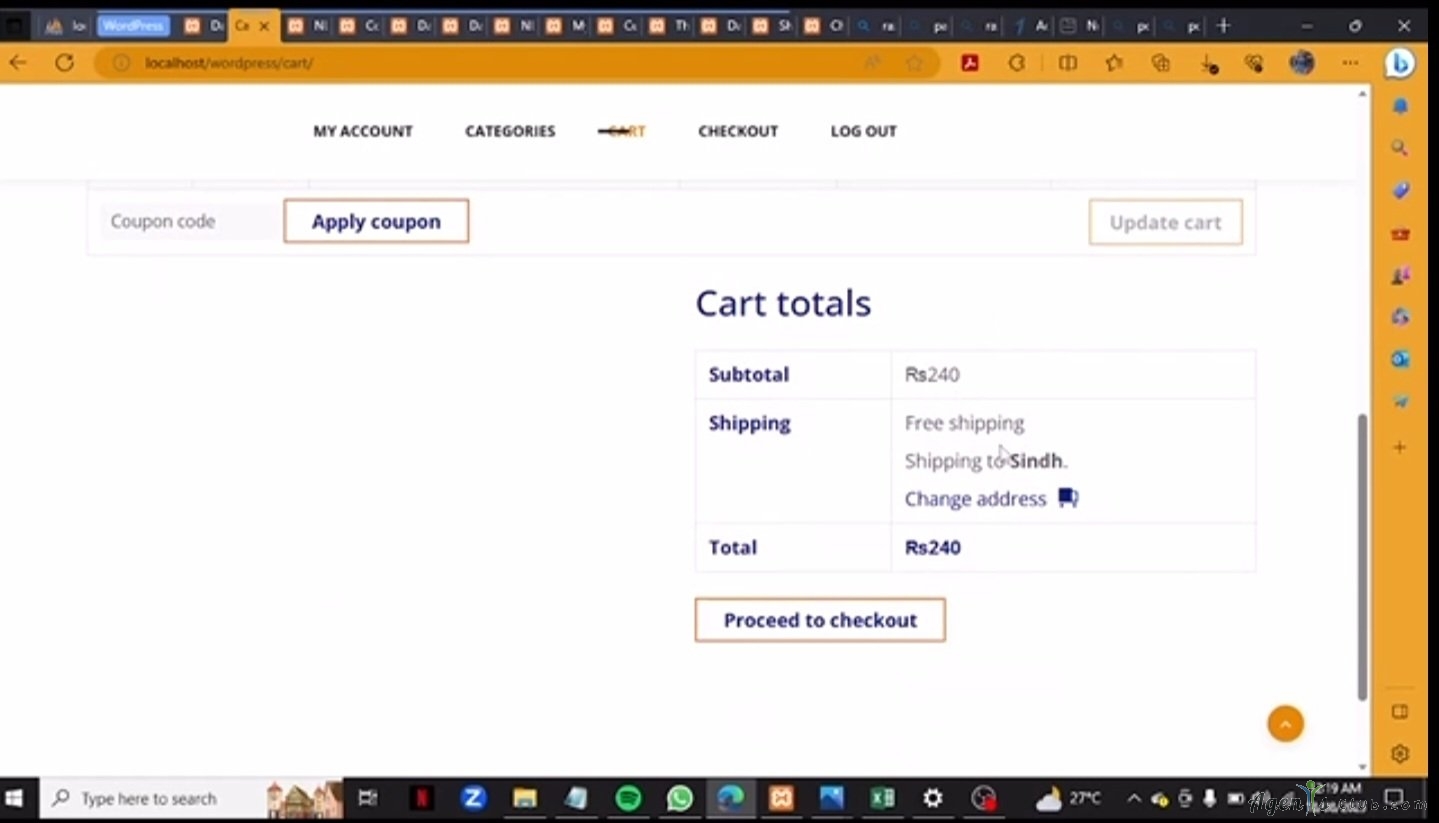Open the Adobe Acrobat PDF extension icon
Screen dimensions: 1439x823
coord(969,63)
